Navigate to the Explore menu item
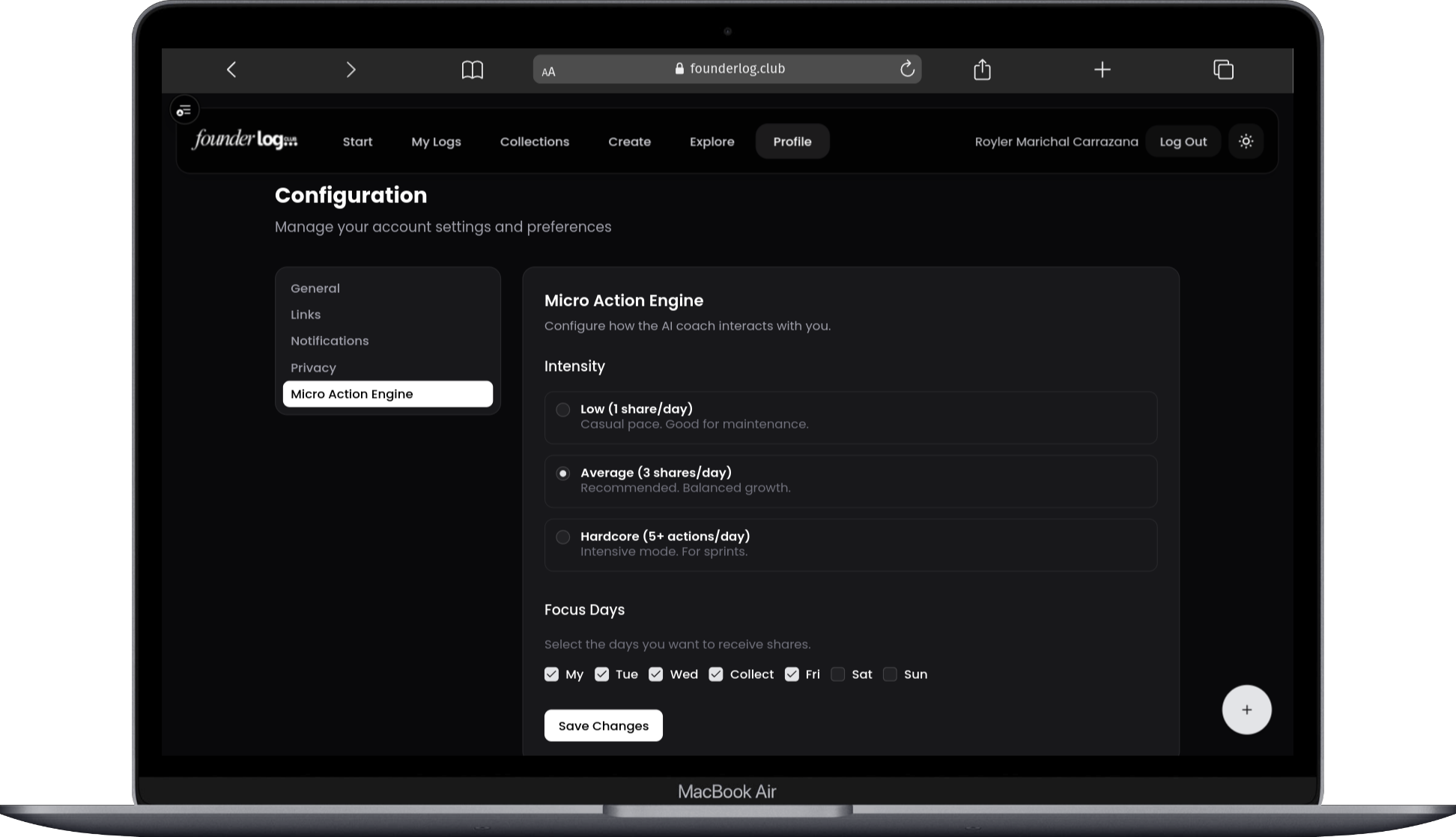This screenshot has width=1456, height=837. (x=711, y=141)
